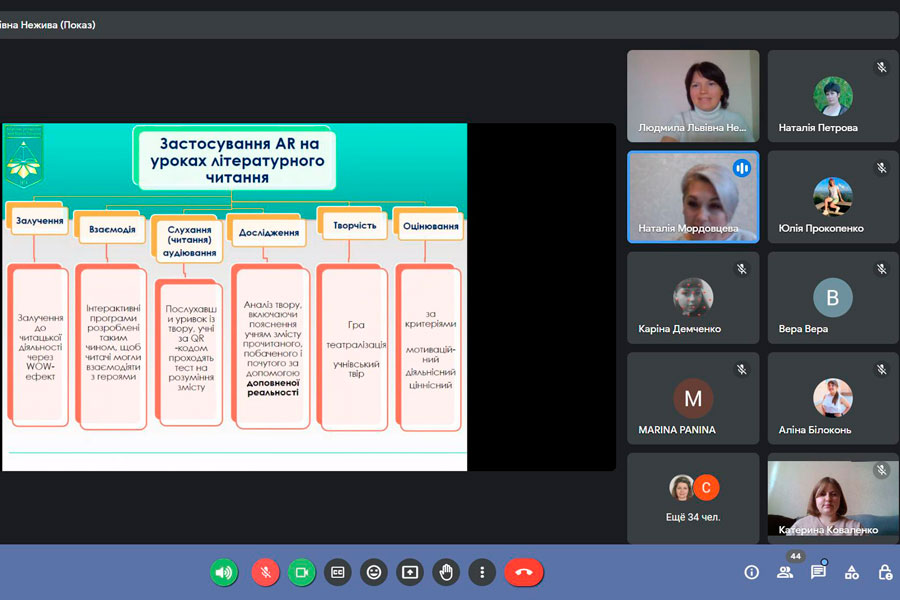The image size is (900, 600).
Task: Click the 'Взаємодія' box on the slide
Action: click(x=112, y=229)
